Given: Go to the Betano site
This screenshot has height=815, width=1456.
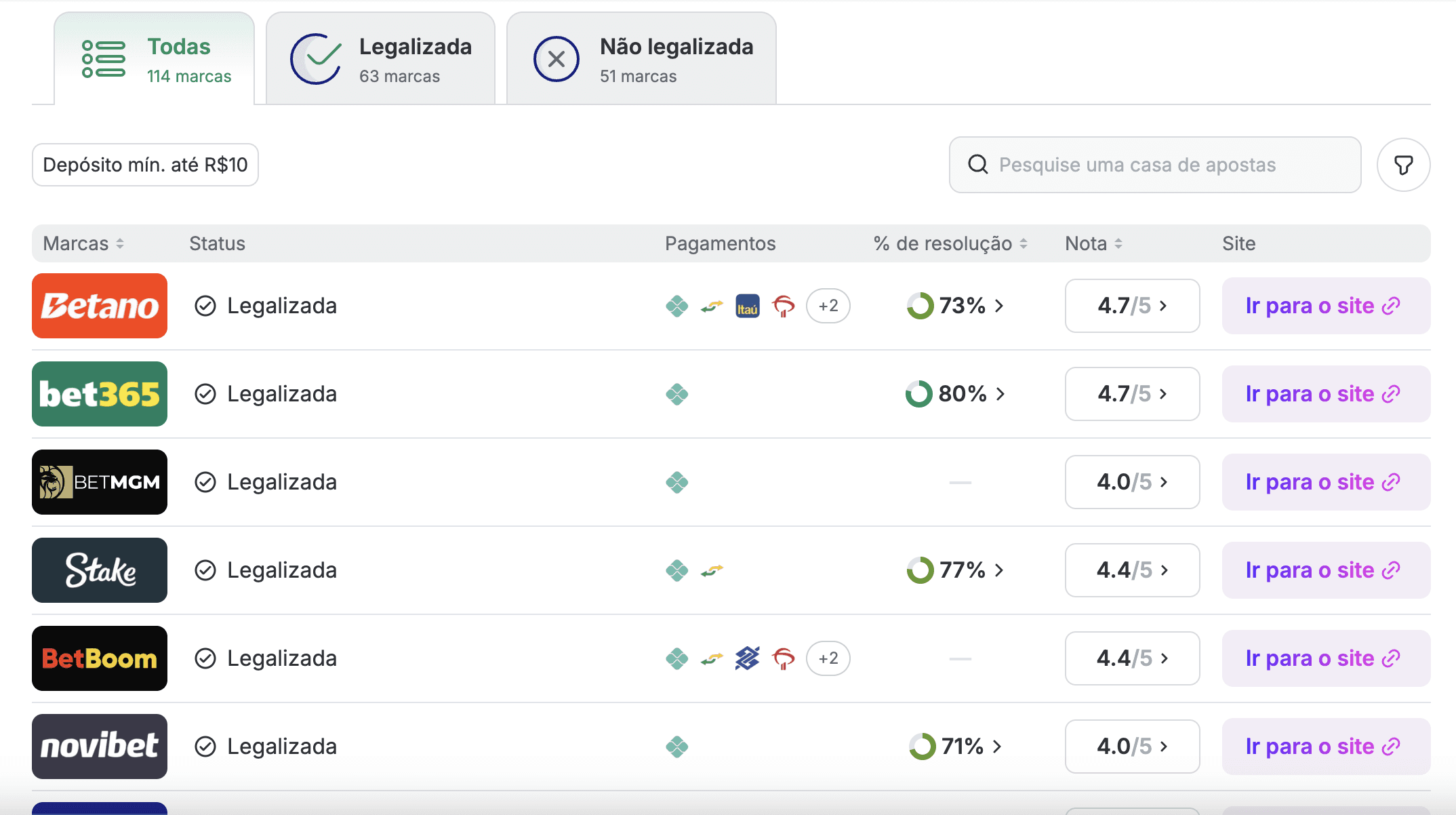Looking at the screenshot, I should [1326, 306].
